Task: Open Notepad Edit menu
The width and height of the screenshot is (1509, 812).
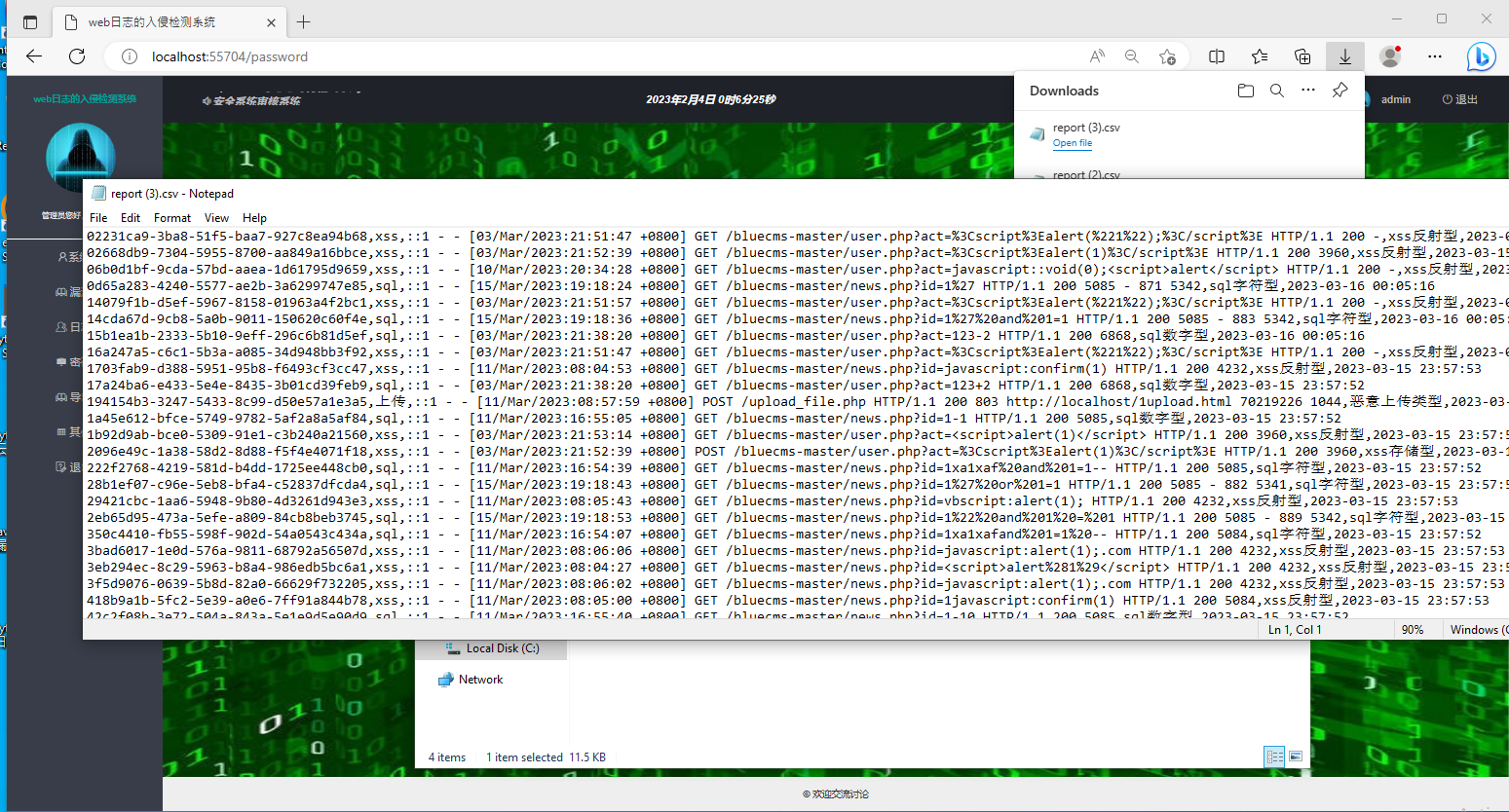Action: tap(131, 218)
